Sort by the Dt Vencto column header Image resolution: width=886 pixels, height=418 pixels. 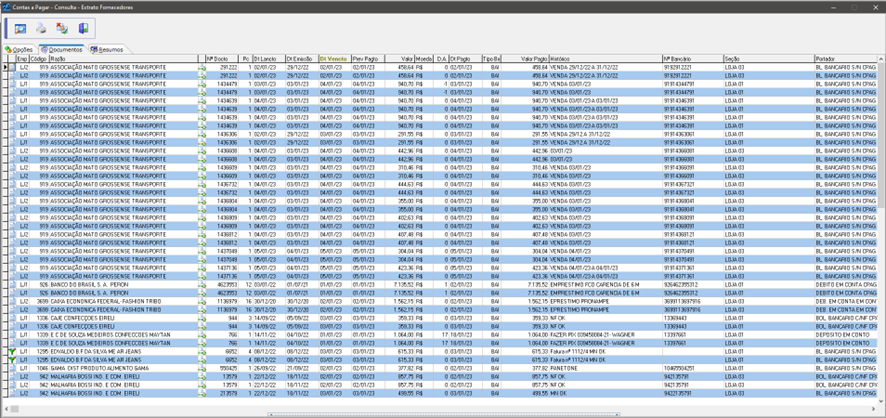(x=333, y=59)
